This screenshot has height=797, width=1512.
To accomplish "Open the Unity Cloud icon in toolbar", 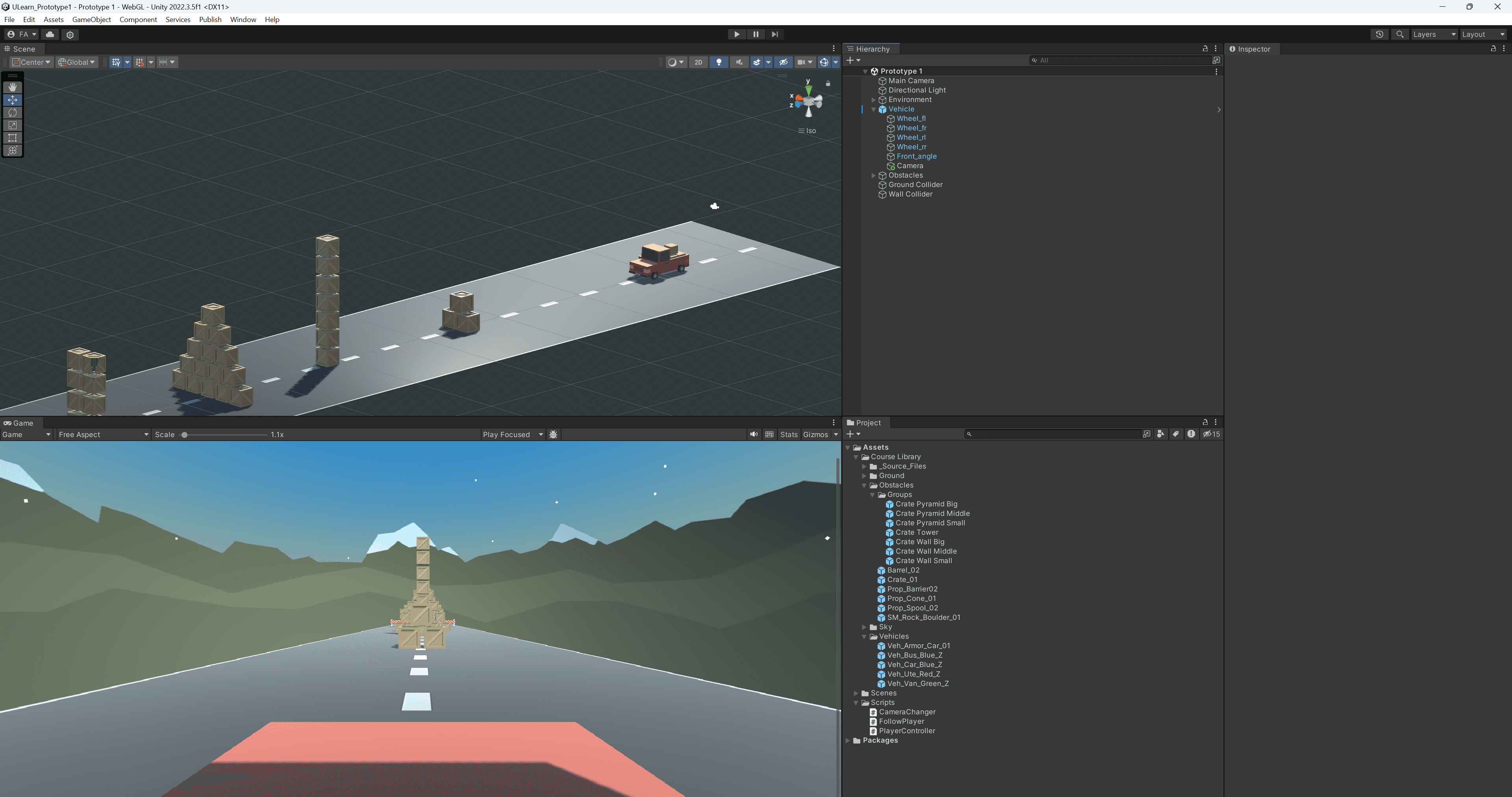I will click(50, 34).
